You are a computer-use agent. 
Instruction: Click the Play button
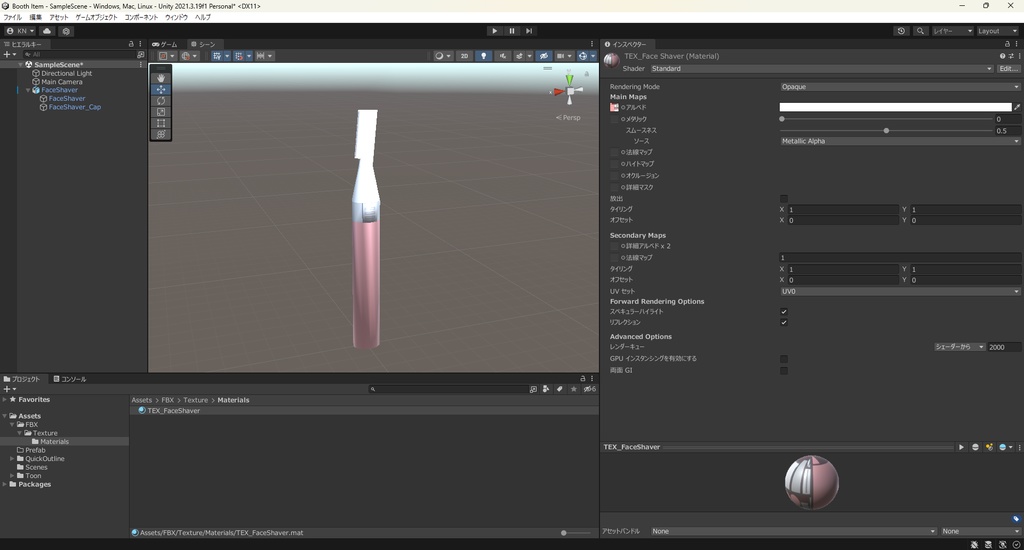pos(494,31)
